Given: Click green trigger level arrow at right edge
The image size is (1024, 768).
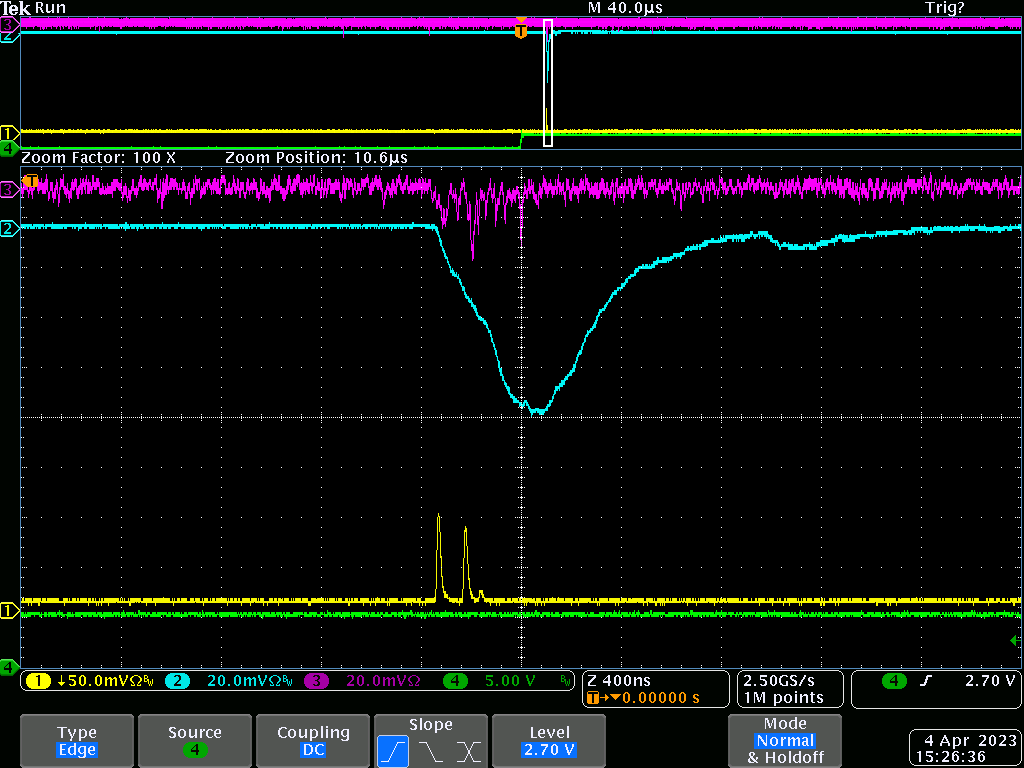Looking at the screenshot, I should 1015,640.
